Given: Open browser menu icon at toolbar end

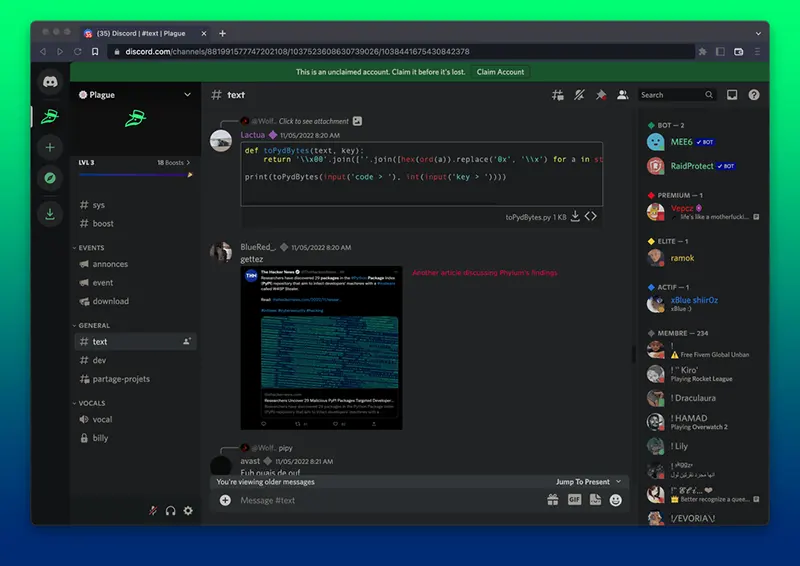Looking at the screenshot, I should (757, 52).
